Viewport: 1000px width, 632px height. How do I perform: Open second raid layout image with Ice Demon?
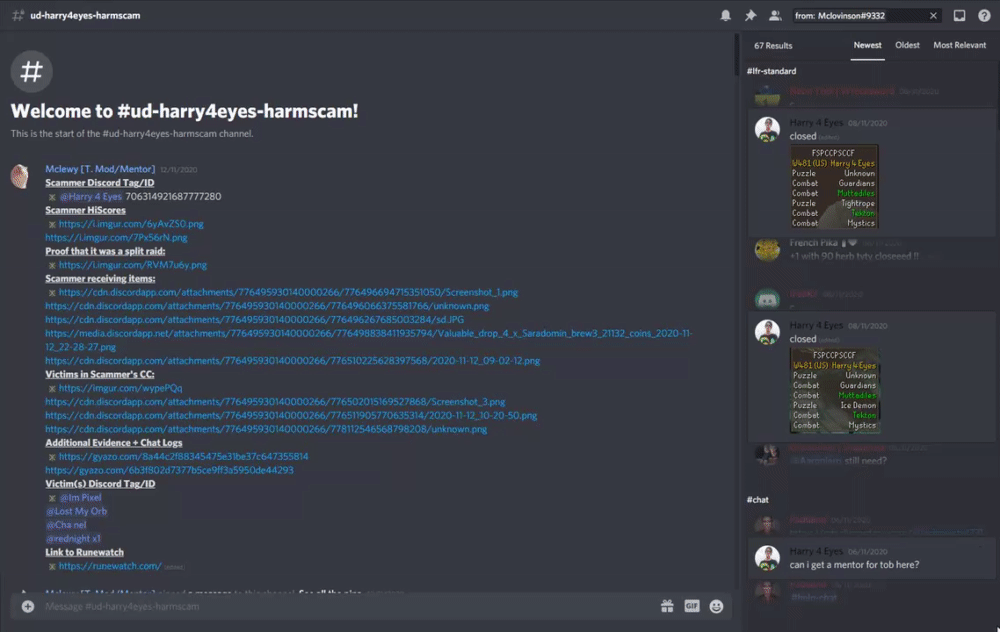point(835,390)
